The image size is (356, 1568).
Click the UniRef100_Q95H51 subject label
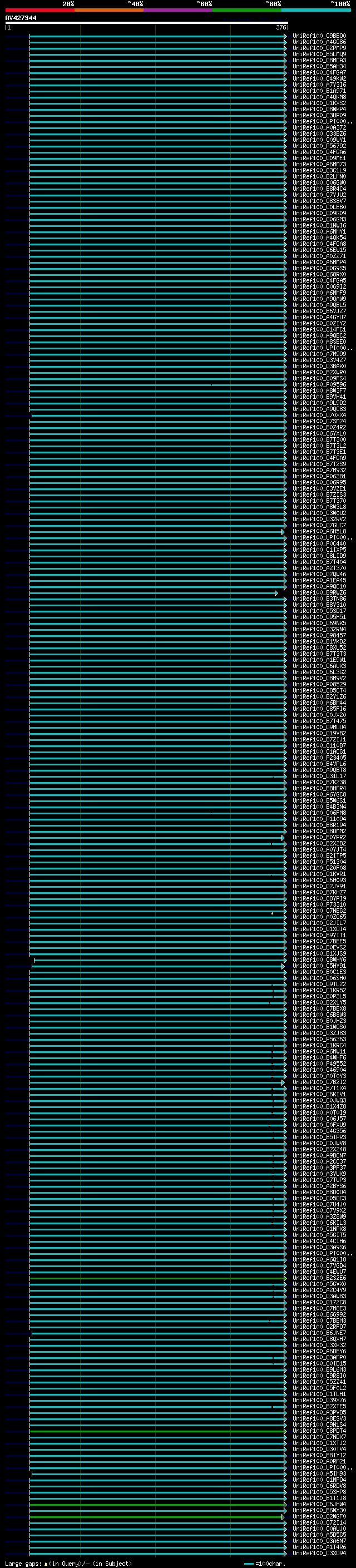pos(319,617)
